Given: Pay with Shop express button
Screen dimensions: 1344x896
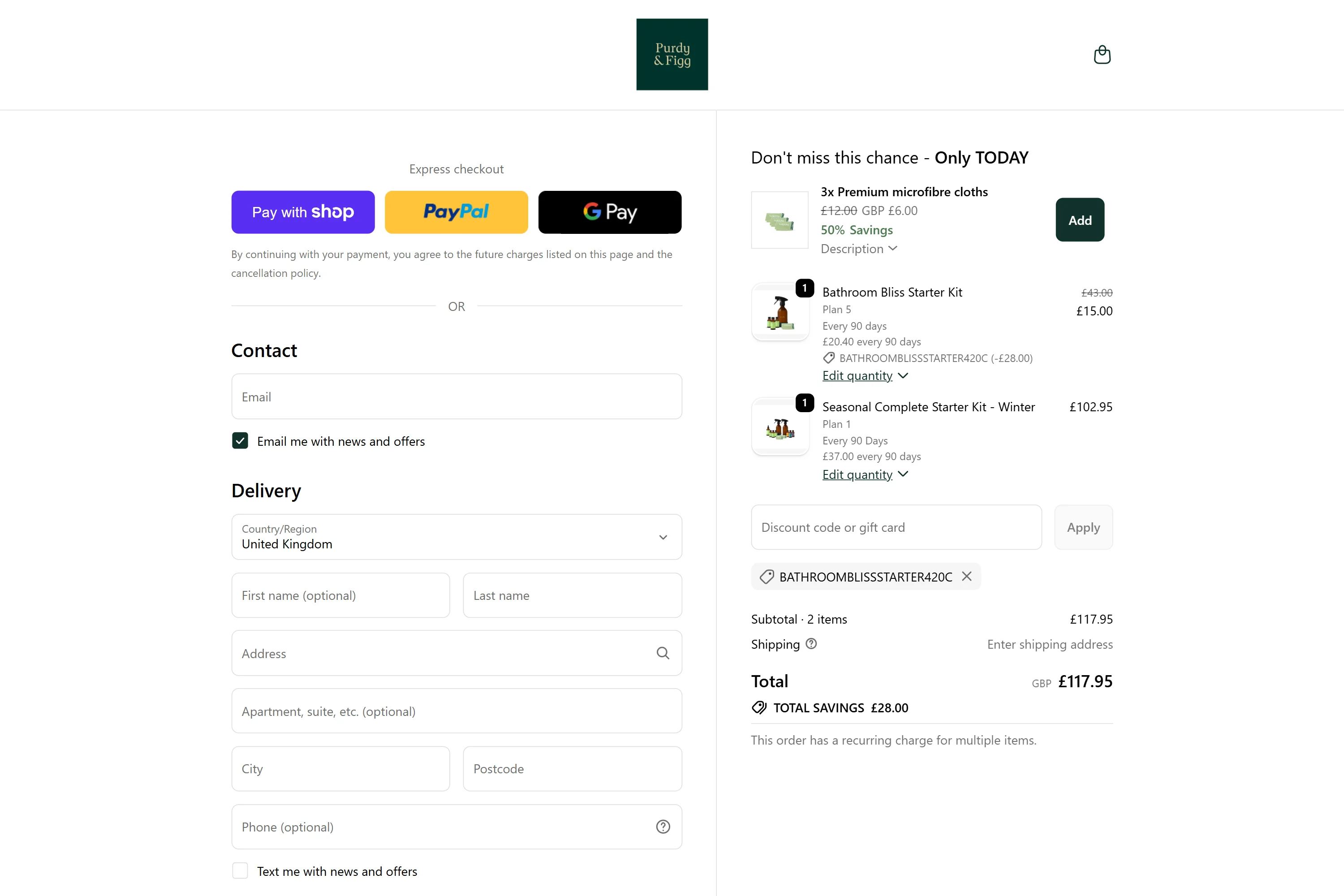Looking at the screenshot, I should pyautogui.click(x=303, y=212).
